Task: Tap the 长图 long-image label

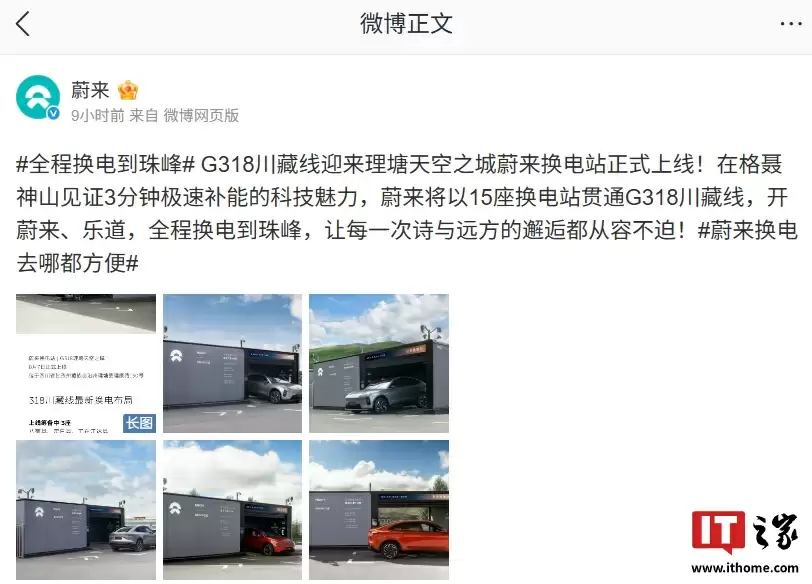Action: click(x=139, y=423)
